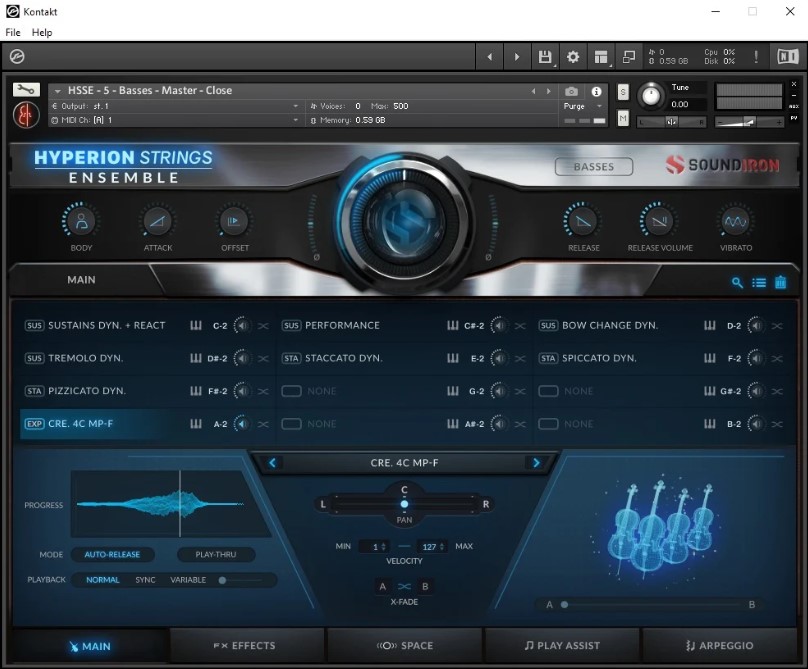Click the save floppy disk icon
This screenshot has height=669, width=808.
click(x=545, y=57)
